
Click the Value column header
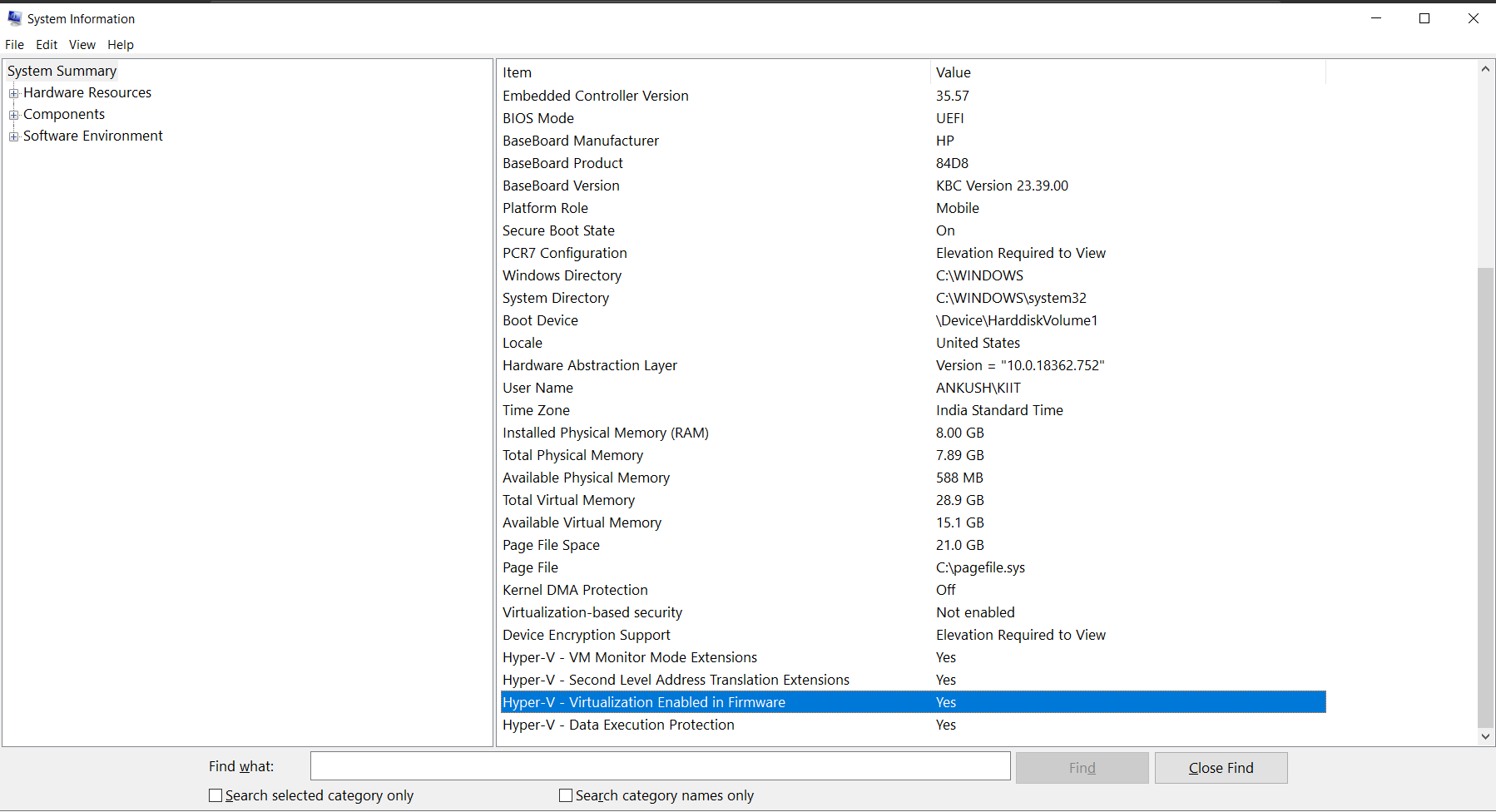tap(1128, 72)
